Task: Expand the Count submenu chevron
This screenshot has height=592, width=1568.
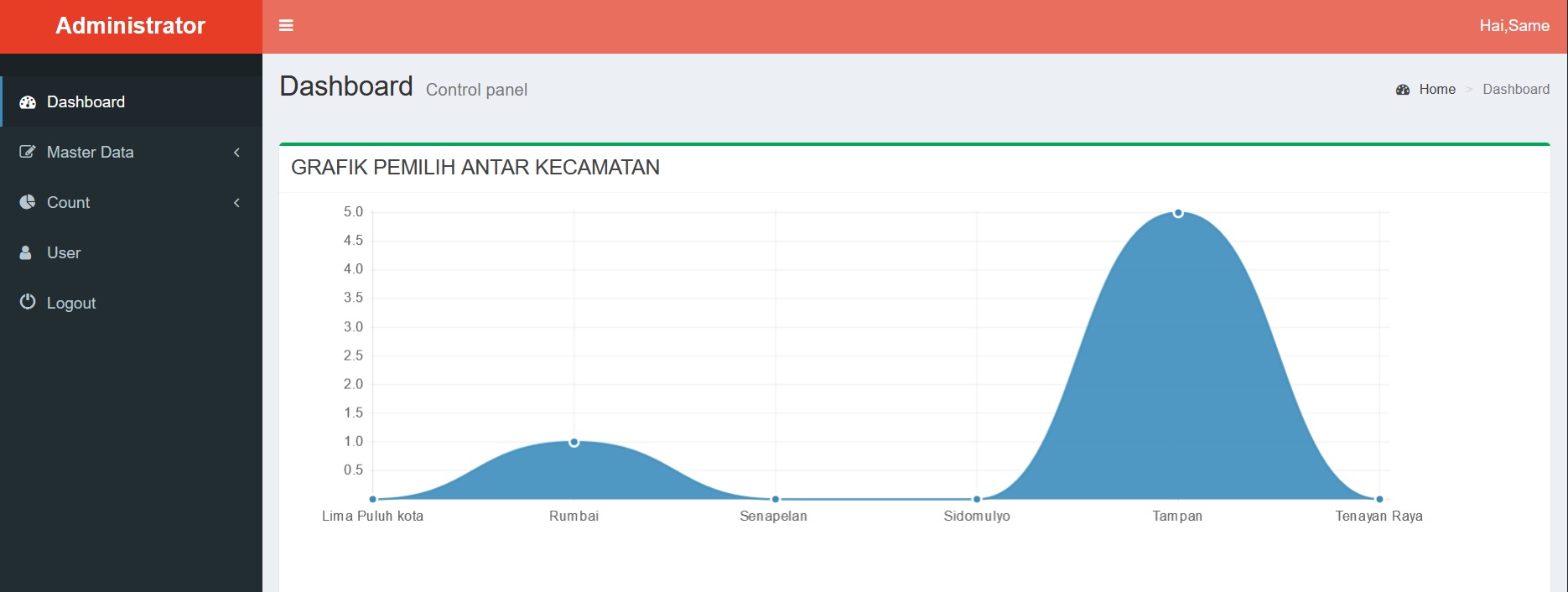Action: [236, 202]
